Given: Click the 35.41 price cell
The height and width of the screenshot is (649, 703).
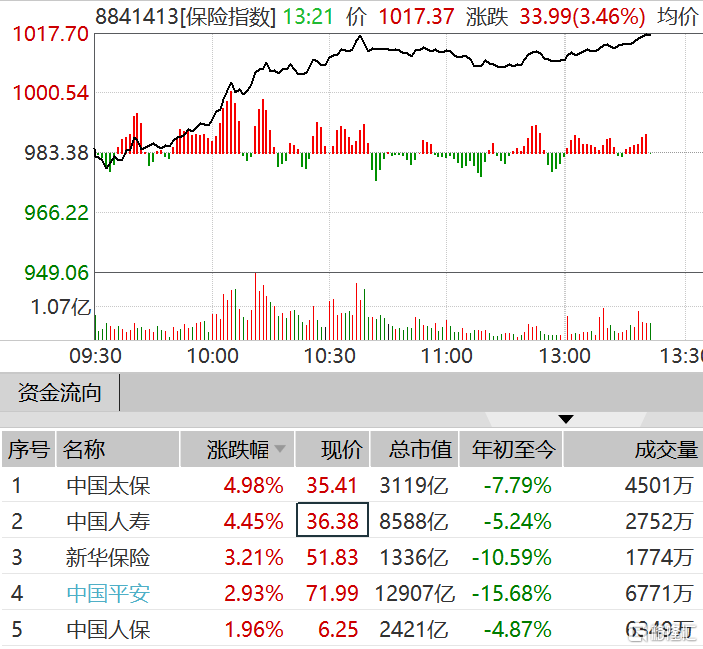Looking at the screenshot, I should (332, 486).
